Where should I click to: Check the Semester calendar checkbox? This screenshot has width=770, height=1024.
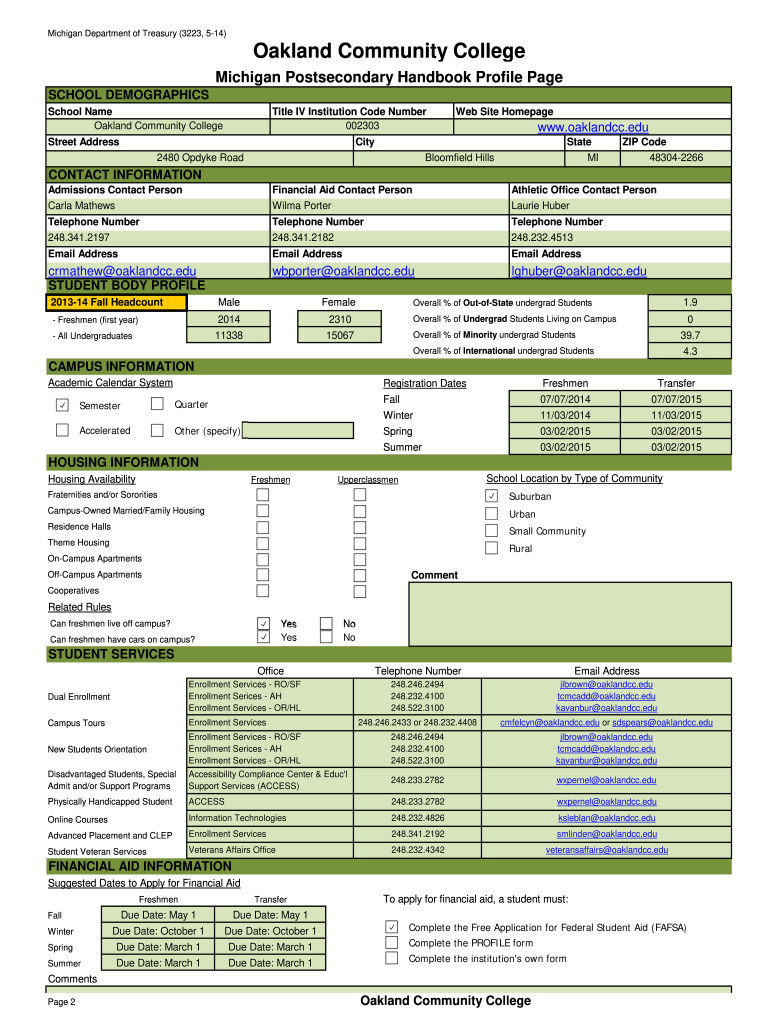tap(62, 405)
